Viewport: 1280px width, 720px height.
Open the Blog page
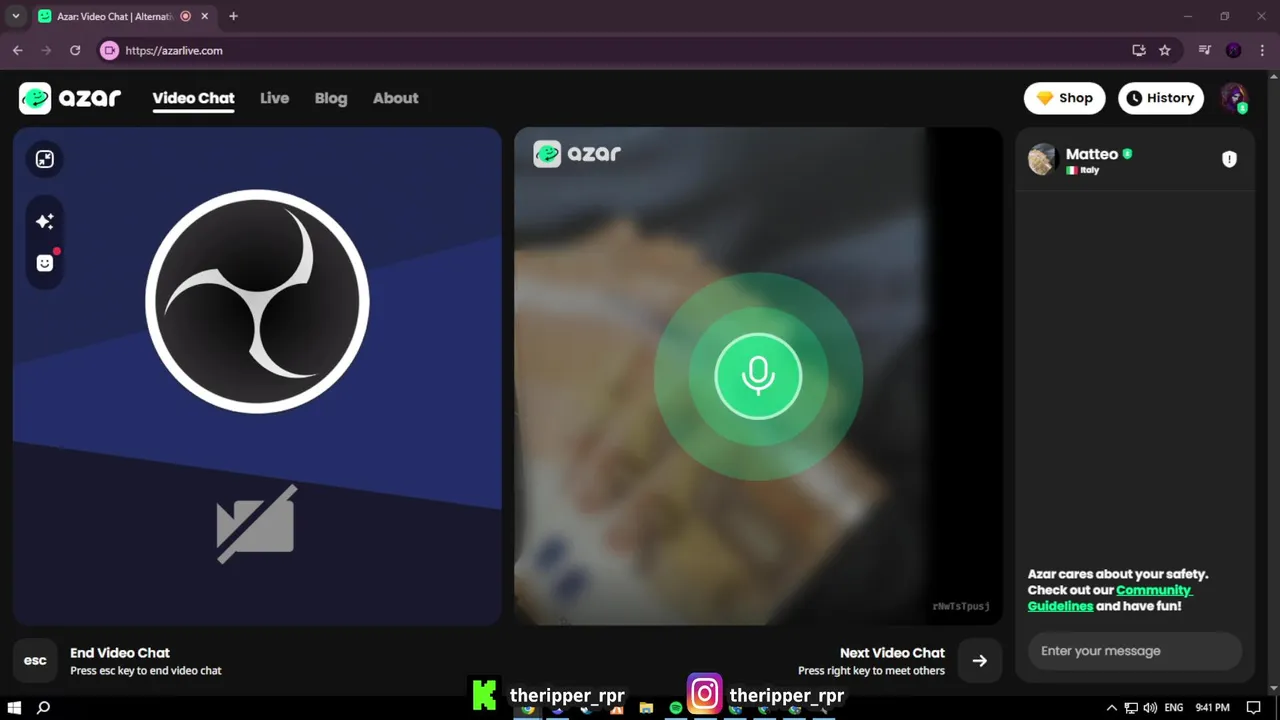331,98
